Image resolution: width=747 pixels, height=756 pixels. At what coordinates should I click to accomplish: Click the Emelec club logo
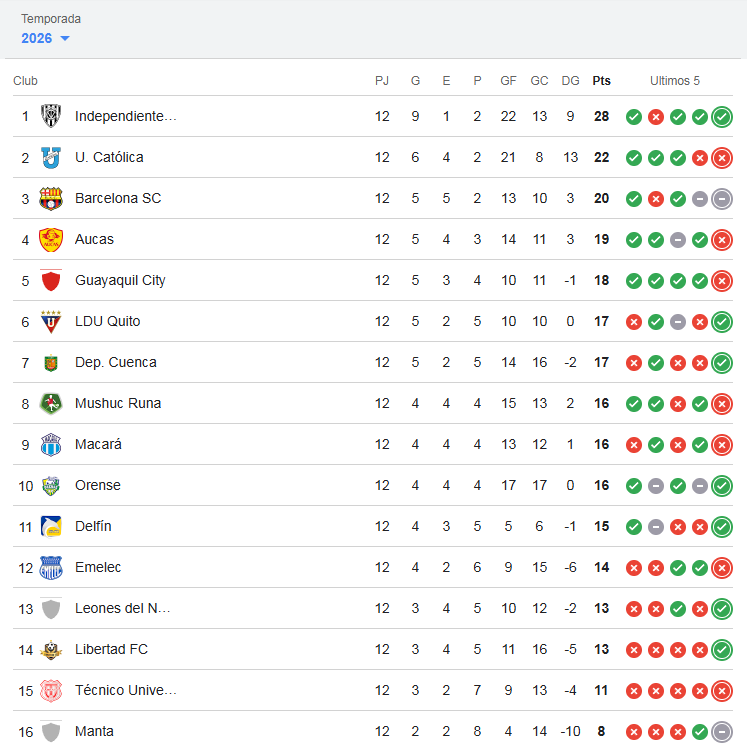(x=51, y=567)
